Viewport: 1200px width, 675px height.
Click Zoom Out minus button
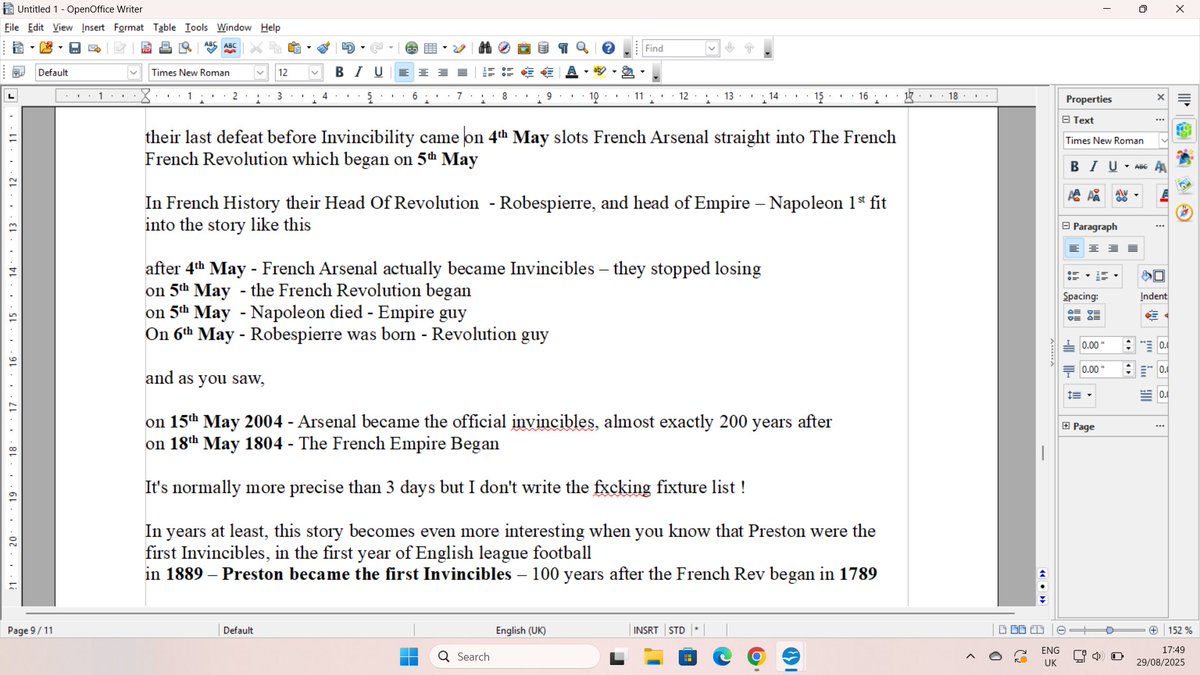pyautogui.click(x=1062, y=630)
